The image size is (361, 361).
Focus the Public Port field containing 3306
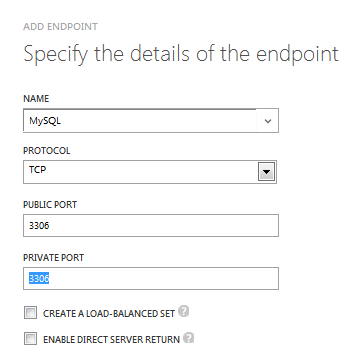(151, 226)
